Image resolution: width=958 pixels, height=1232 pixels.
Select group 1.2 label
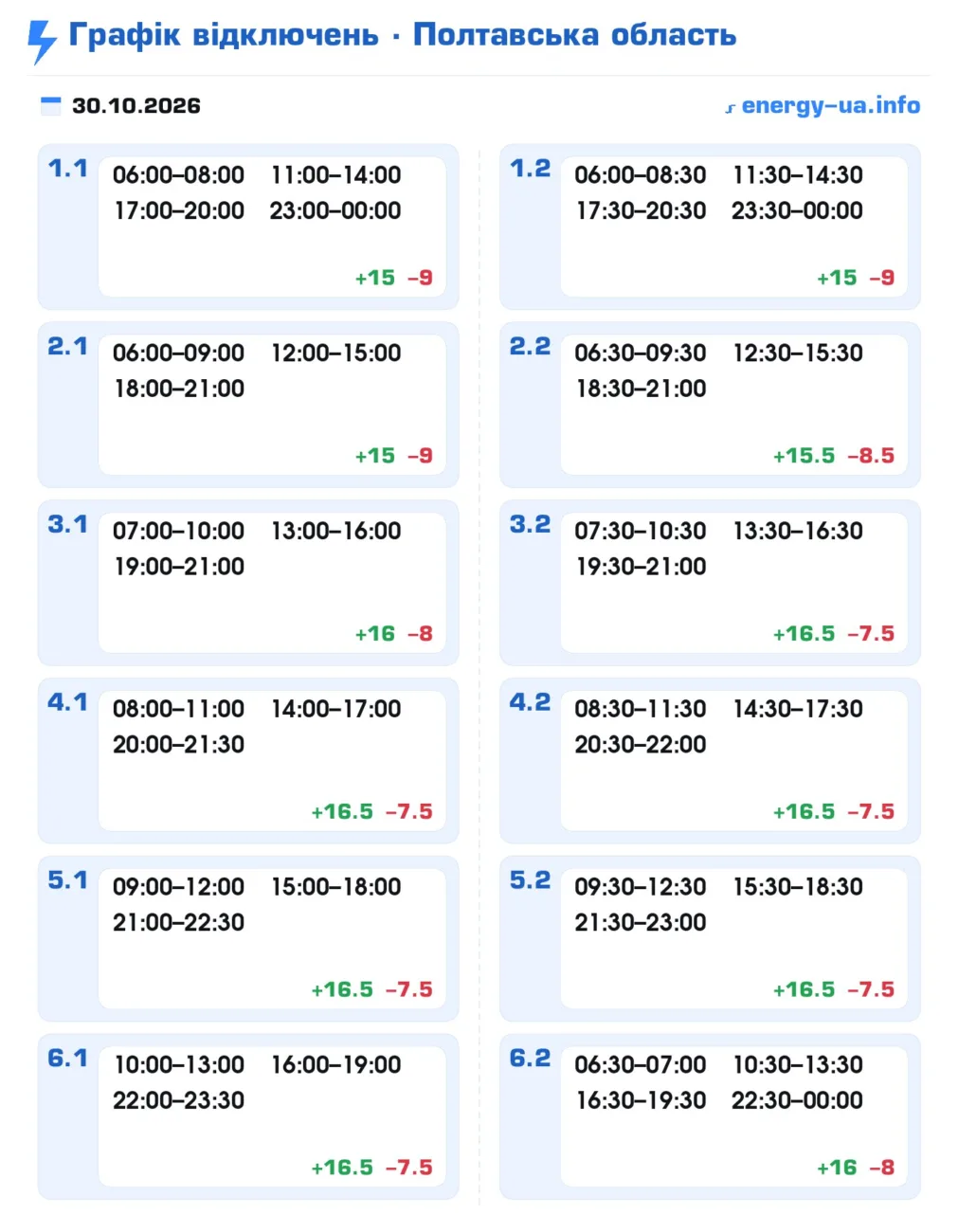pos(530,169)
